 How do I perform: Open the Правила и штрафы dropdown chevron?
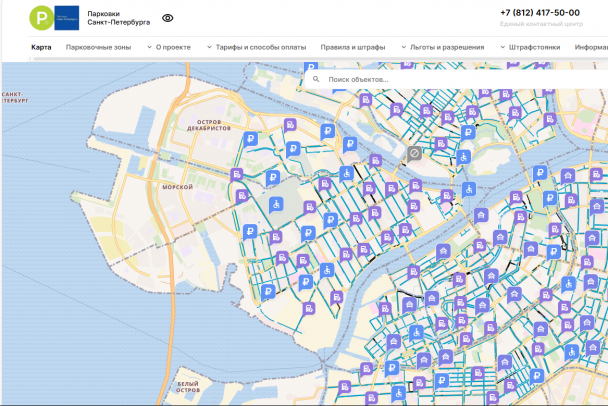coord(403,47)
